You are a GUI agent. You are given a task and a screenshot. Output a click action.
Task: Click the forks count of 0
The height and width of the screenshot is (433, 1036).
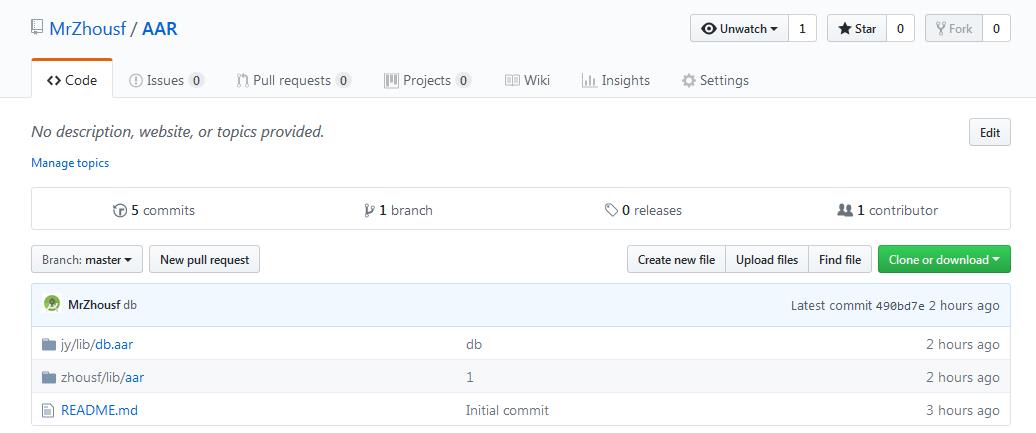tap(996, 28)
